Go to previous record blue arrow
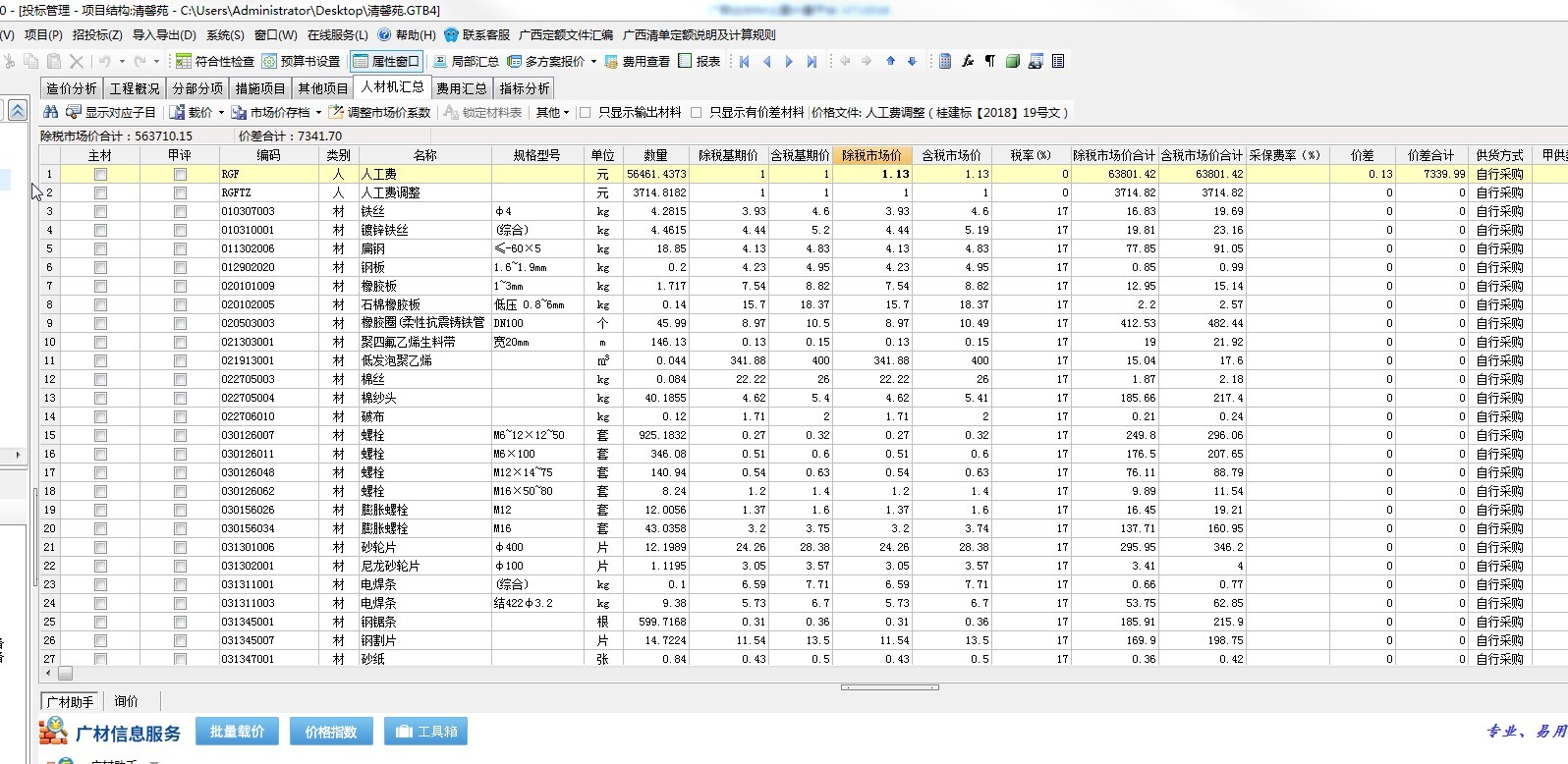 click(x=767, y=61)
